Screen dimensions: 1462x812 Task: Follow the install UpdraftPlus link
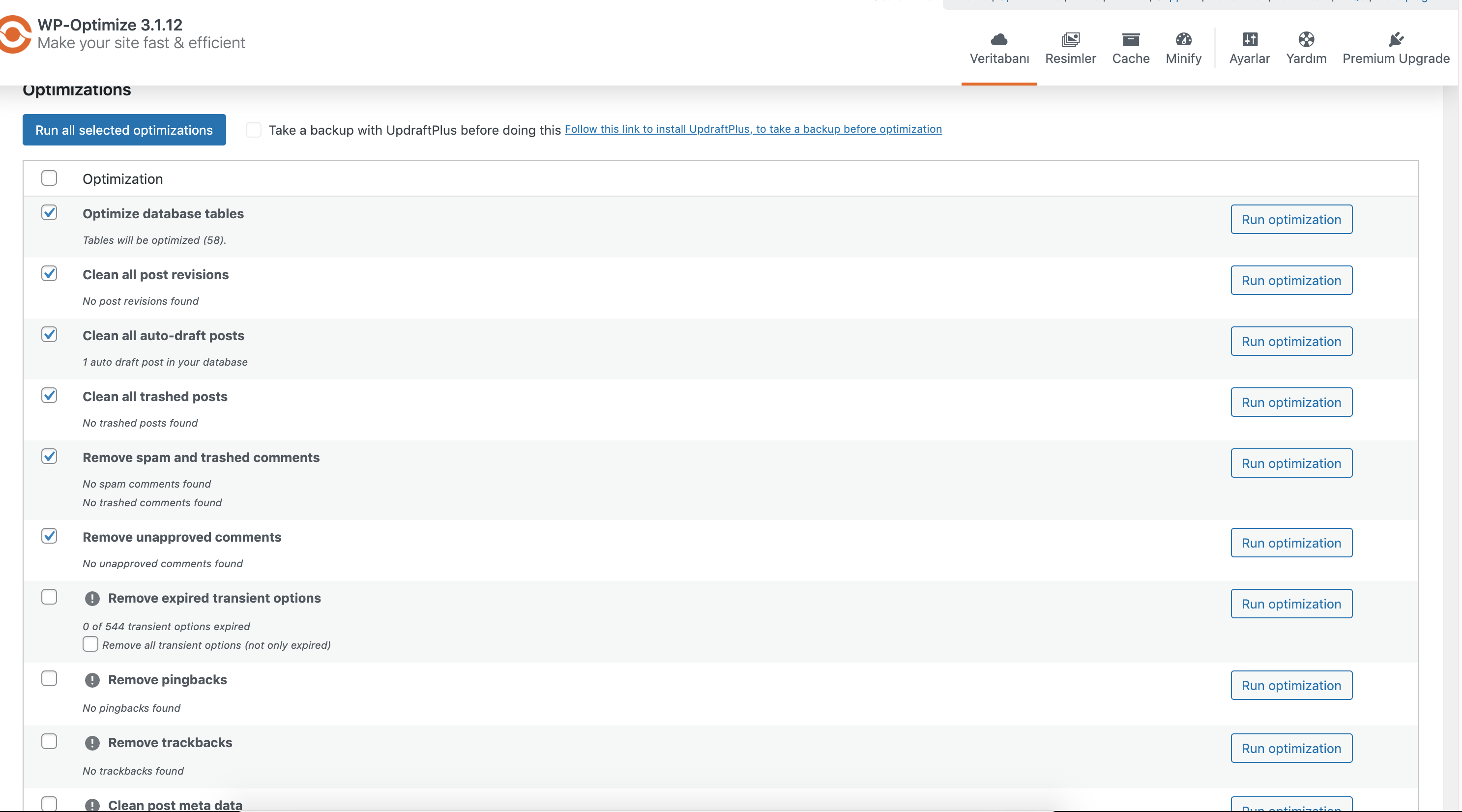coord(753,129)
